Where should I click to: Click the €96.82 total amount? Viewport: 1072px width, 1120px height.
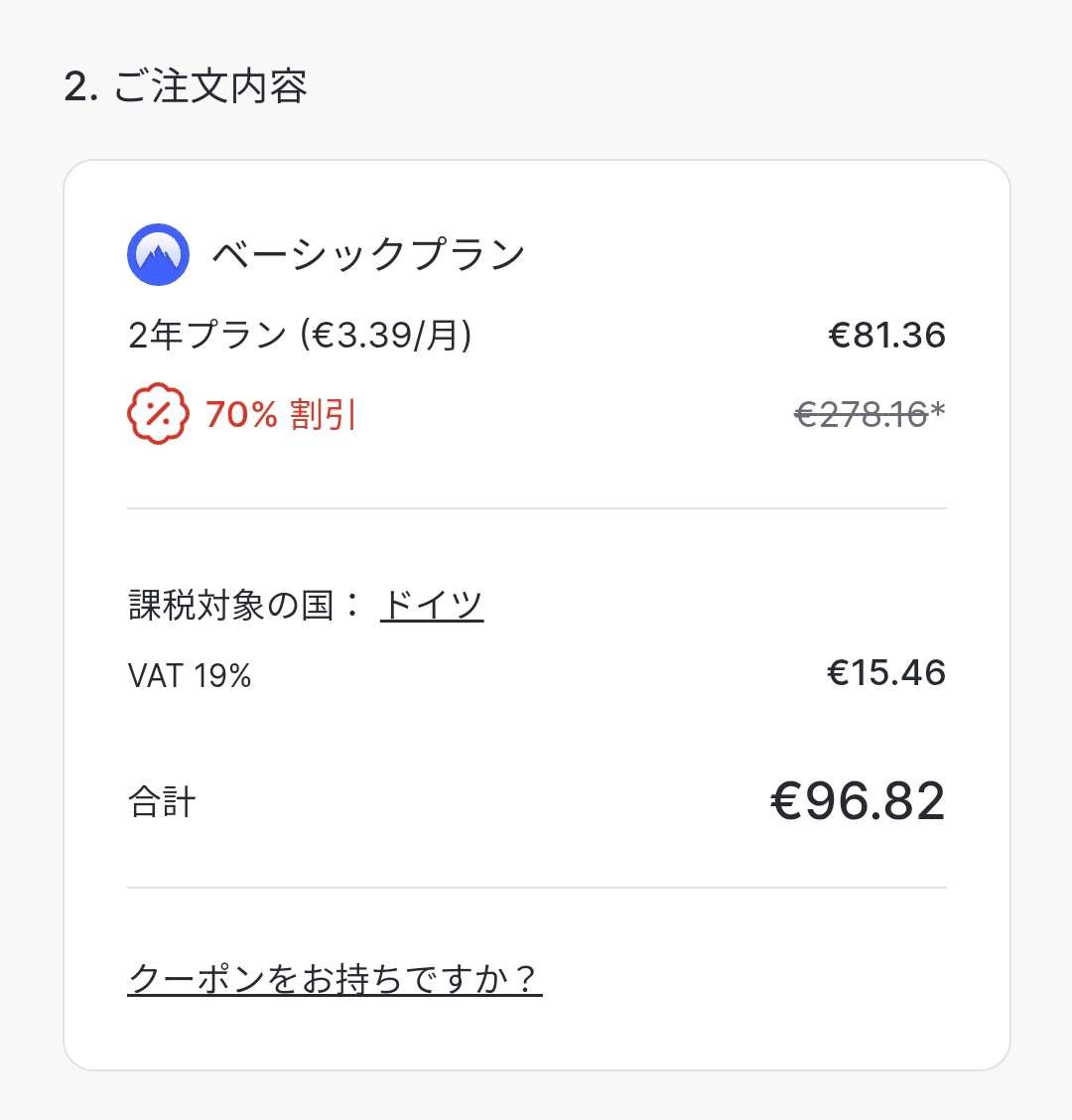coord(858,801)
